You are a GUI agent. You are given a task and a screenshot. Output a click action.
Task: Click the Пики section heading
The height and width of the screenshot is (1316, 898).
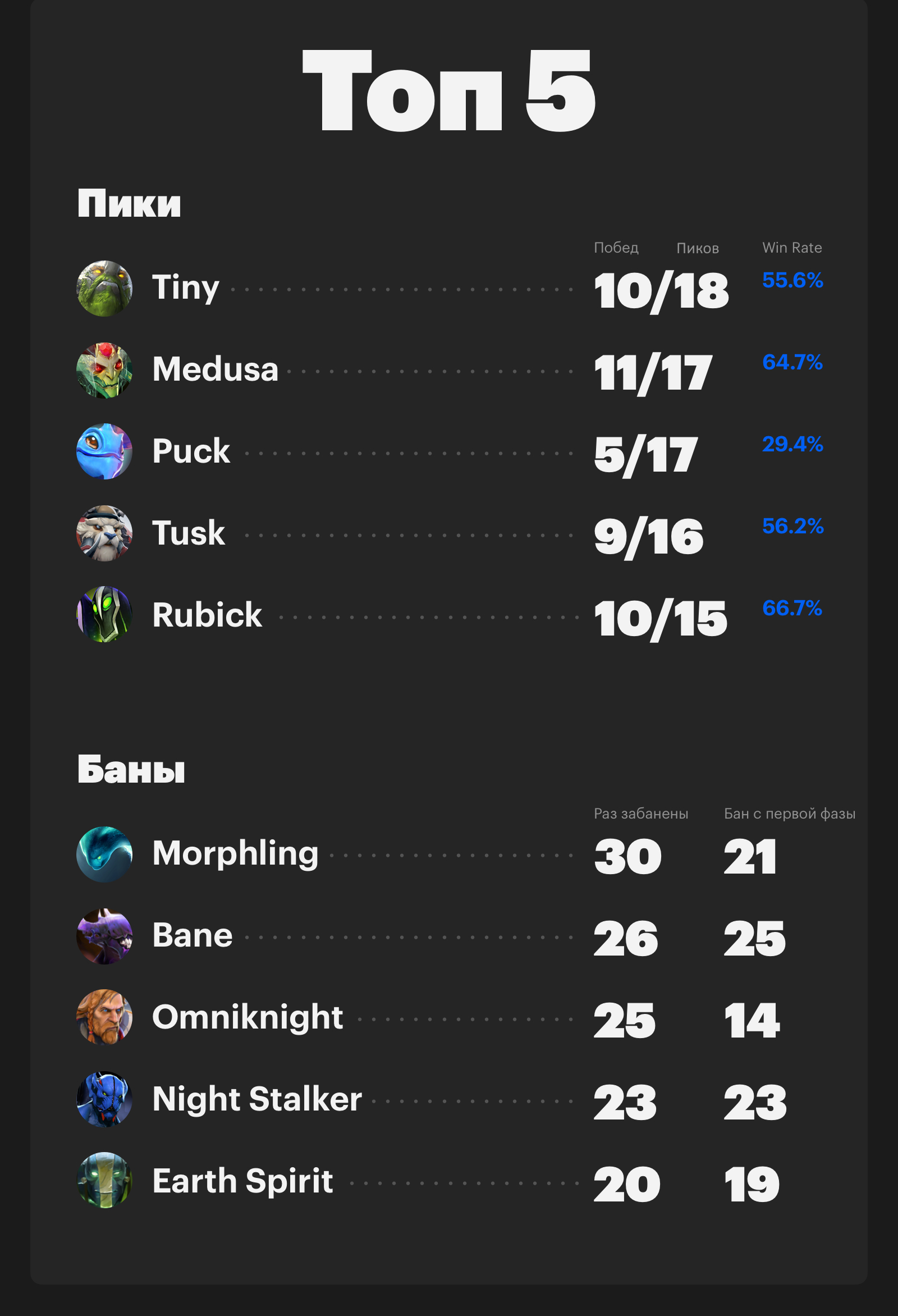point(129,203)
